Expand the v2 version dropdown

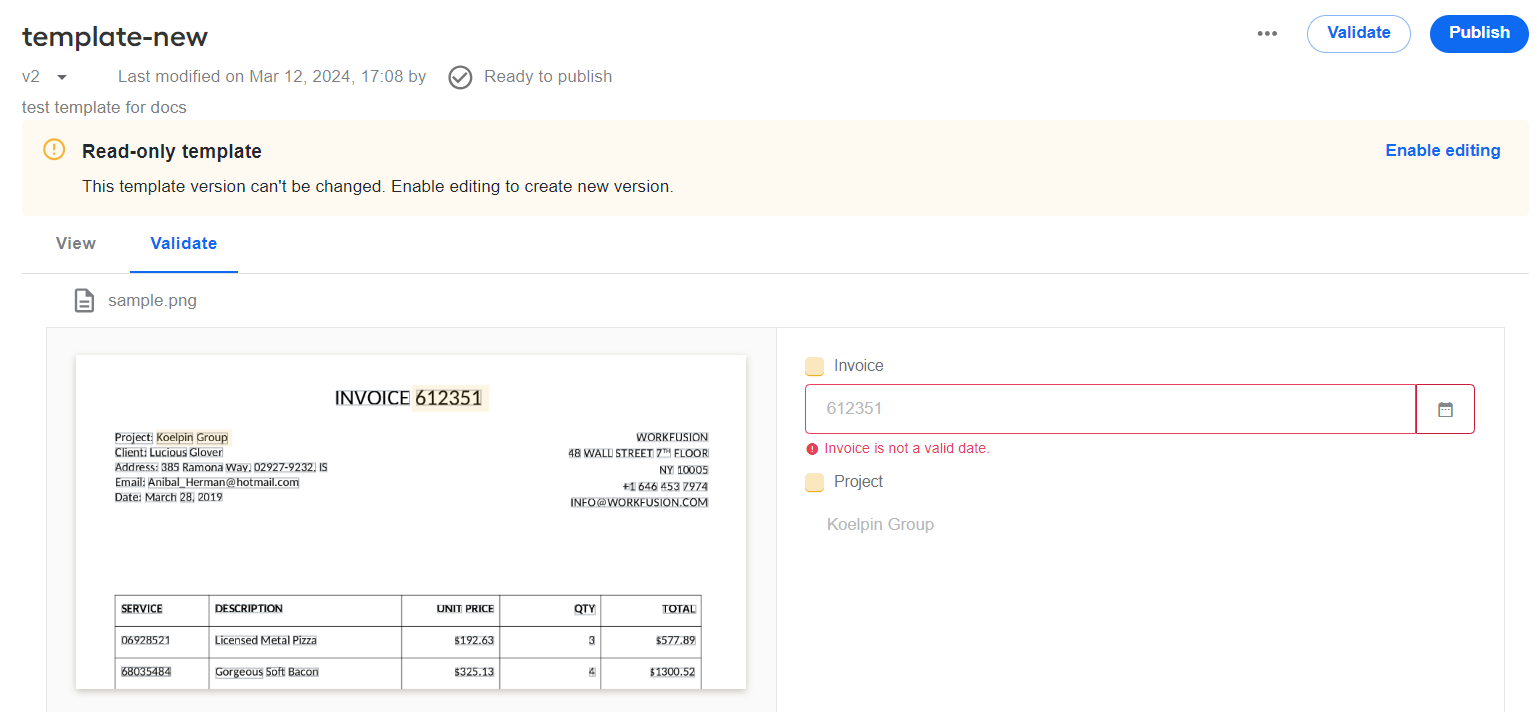pyautogui.click(x=62, y=77)
